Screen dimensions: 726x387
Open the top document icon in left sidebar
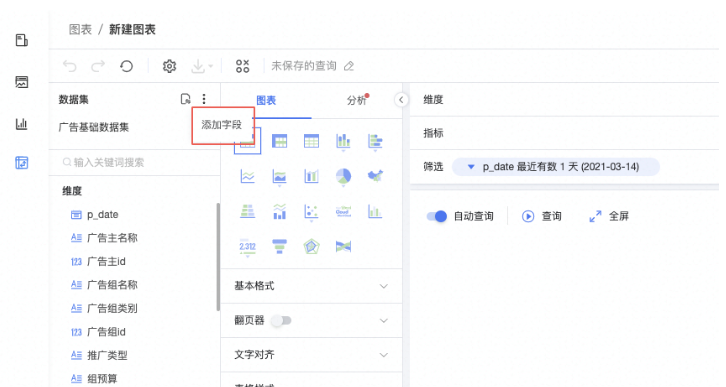point(22,40)
